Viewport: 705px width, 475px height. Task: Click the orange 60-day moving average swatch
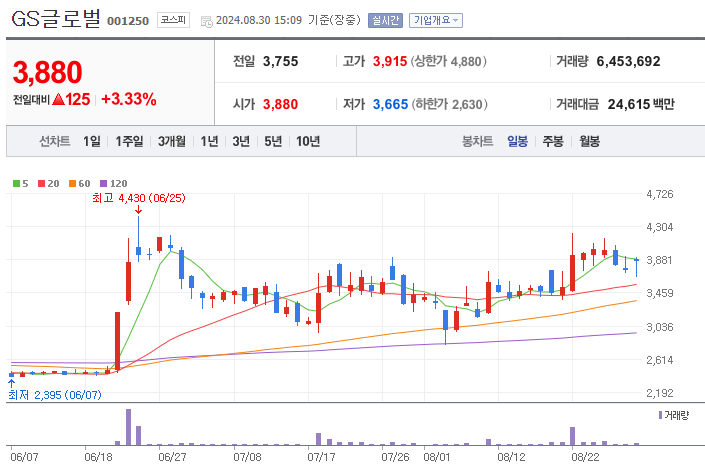72,184
